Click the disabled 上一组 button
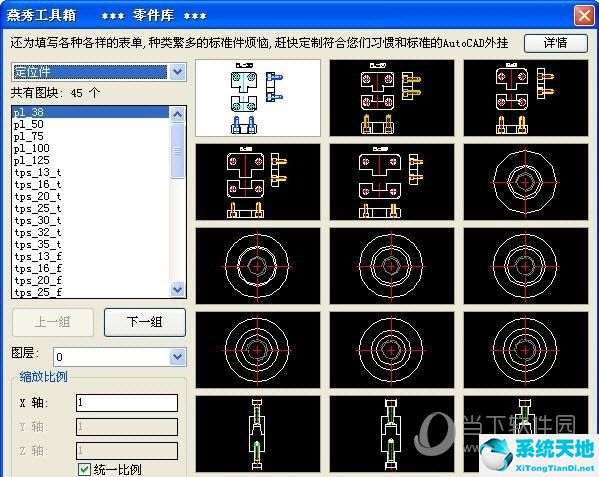Viewport: 599px width, 477px height. pyautogui.click(x=53, y=322)
